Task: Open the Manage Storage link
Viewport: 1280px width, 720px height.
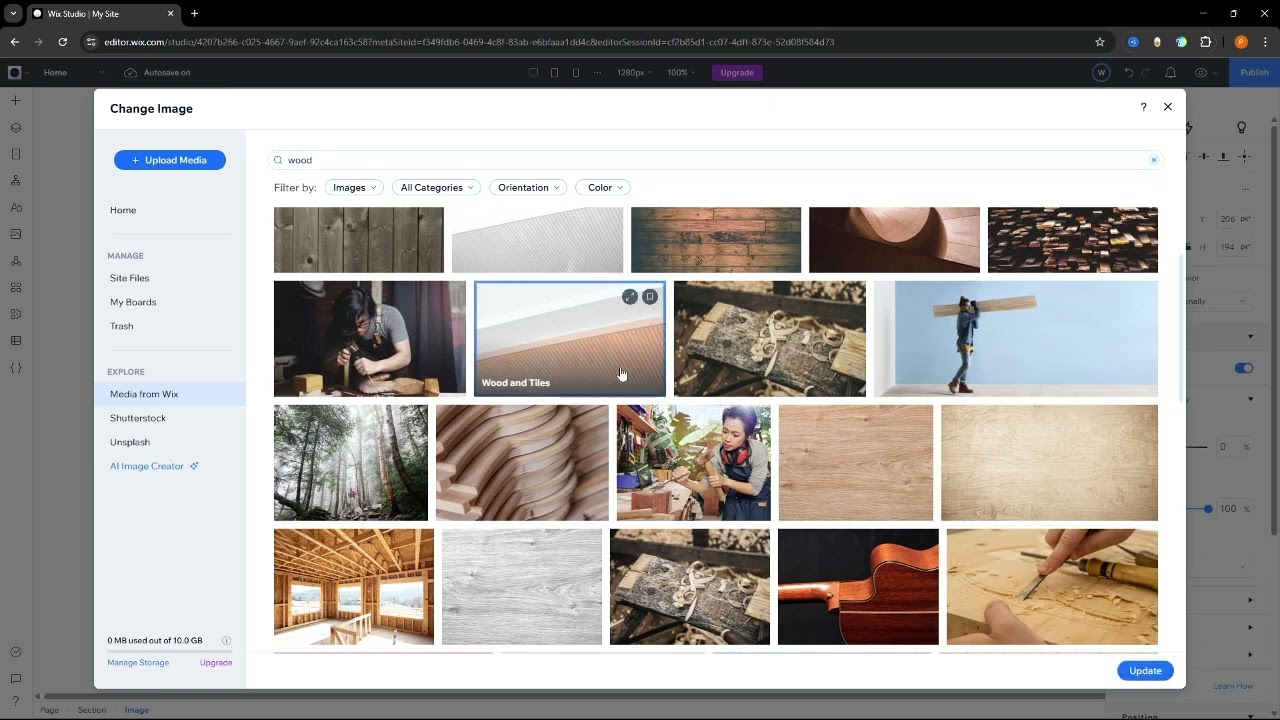Action: click(x=138, y=662)
